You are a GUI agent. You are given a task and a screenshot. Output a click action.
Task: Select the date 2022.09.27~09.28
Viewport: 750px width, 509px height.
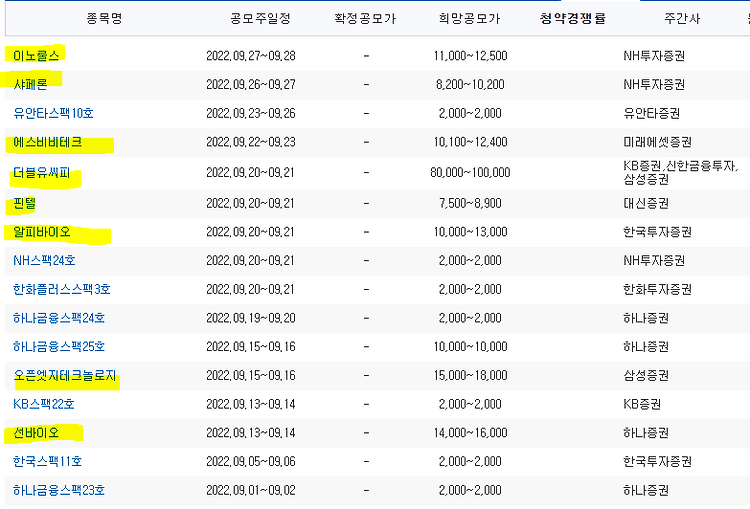click(251, 56)
